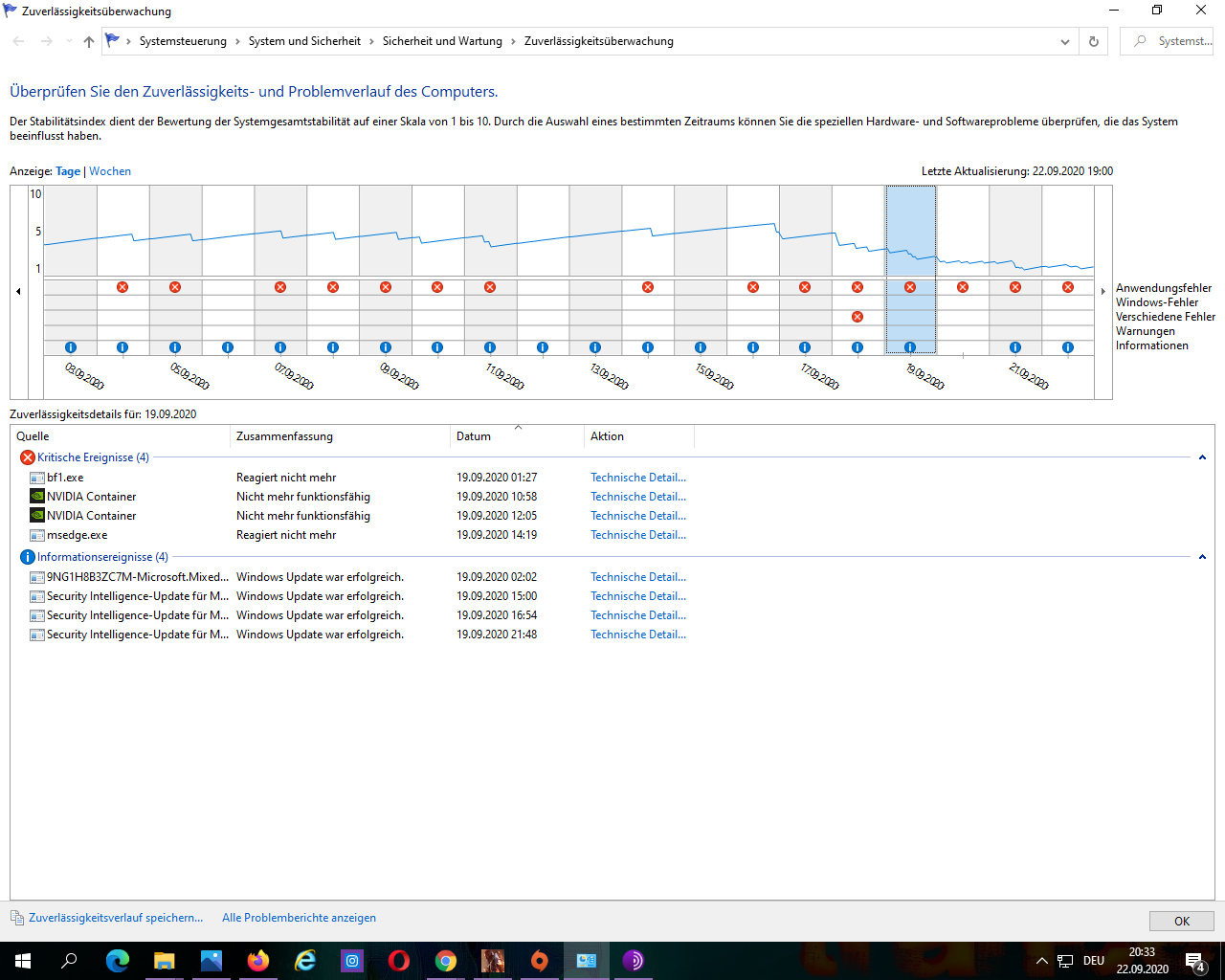Click application error icon for 04.09.2020

coord(122,287)
